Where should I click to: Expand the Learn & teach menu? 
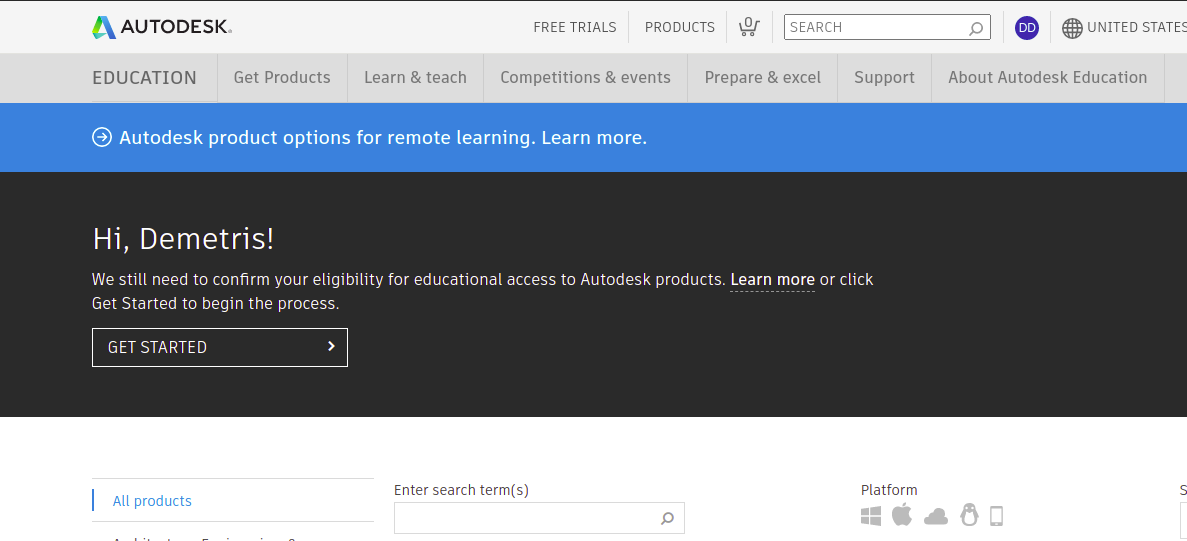[x=415, y=78]
